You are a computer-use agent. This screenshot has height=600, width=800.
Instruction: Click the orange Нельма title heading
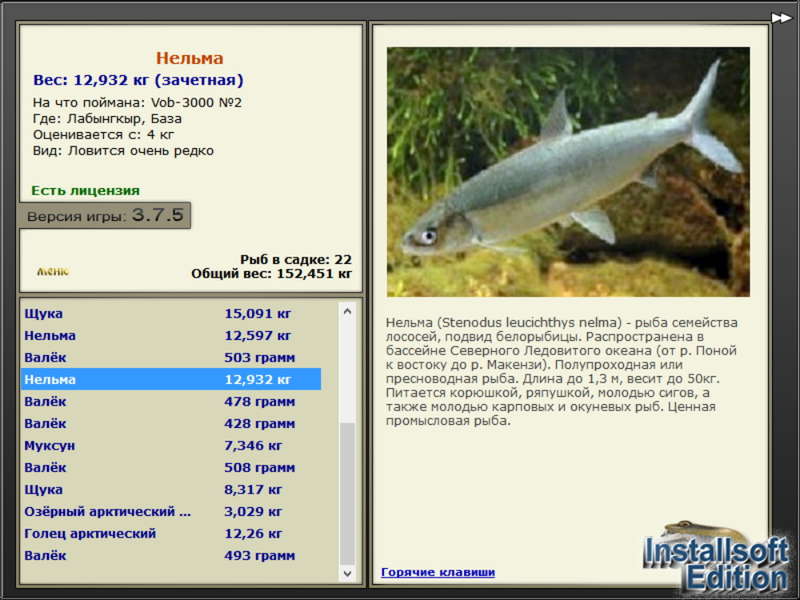coord(189,58)
